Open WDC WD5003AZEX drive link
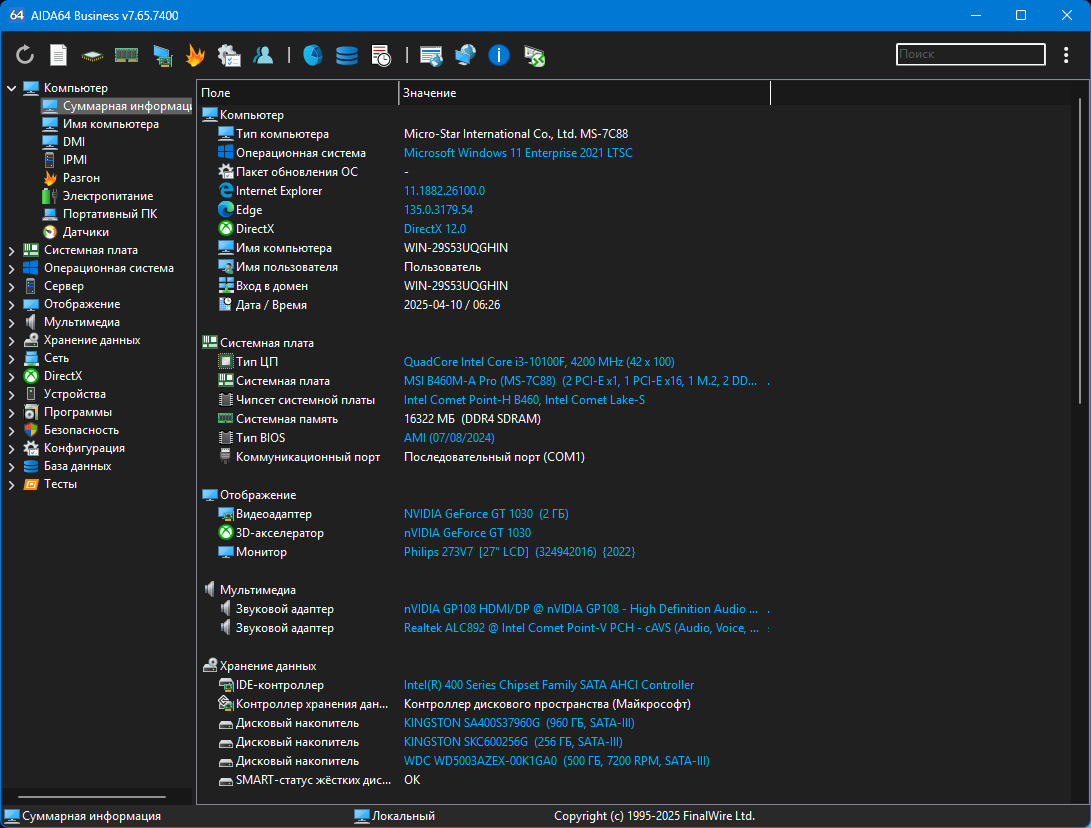Screen dimensions: 1091x828 click(556, 761)
